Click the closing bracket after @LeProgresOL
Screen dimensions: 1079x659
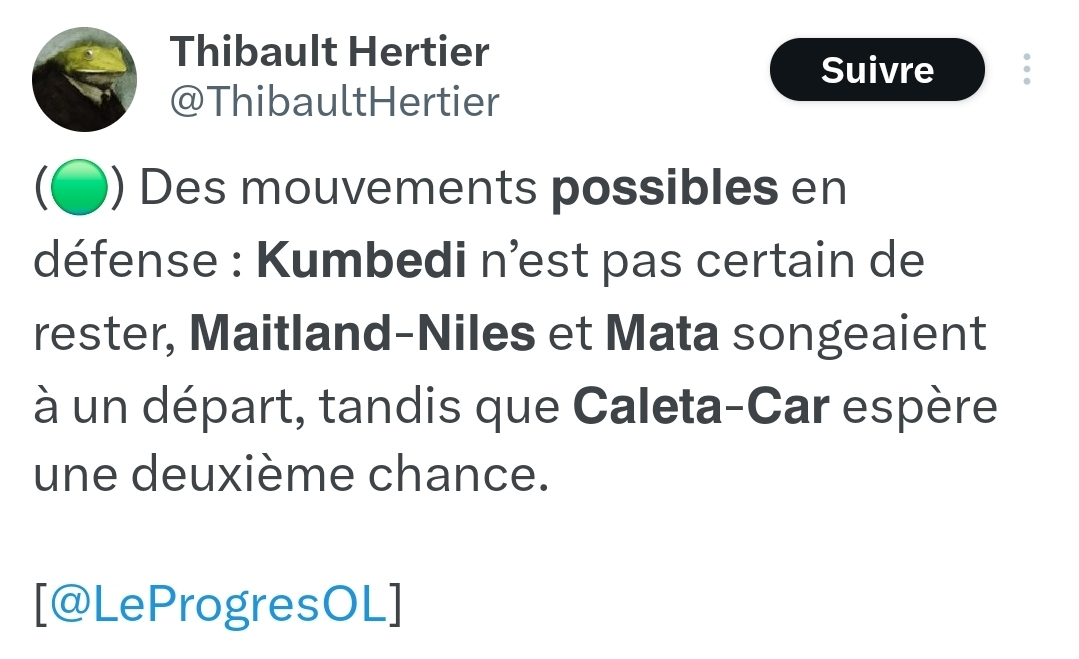click(x=395, y=603)
